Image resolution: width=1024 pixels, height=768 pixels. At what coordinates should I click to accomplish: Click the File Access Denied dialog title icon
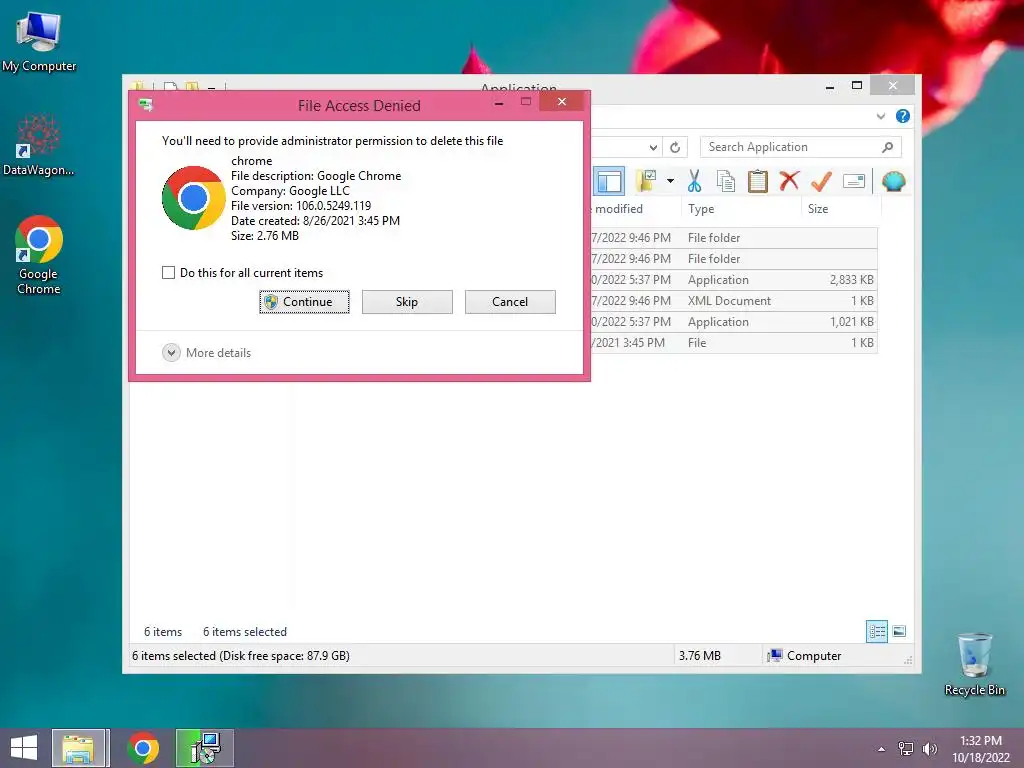coord(146,104)
